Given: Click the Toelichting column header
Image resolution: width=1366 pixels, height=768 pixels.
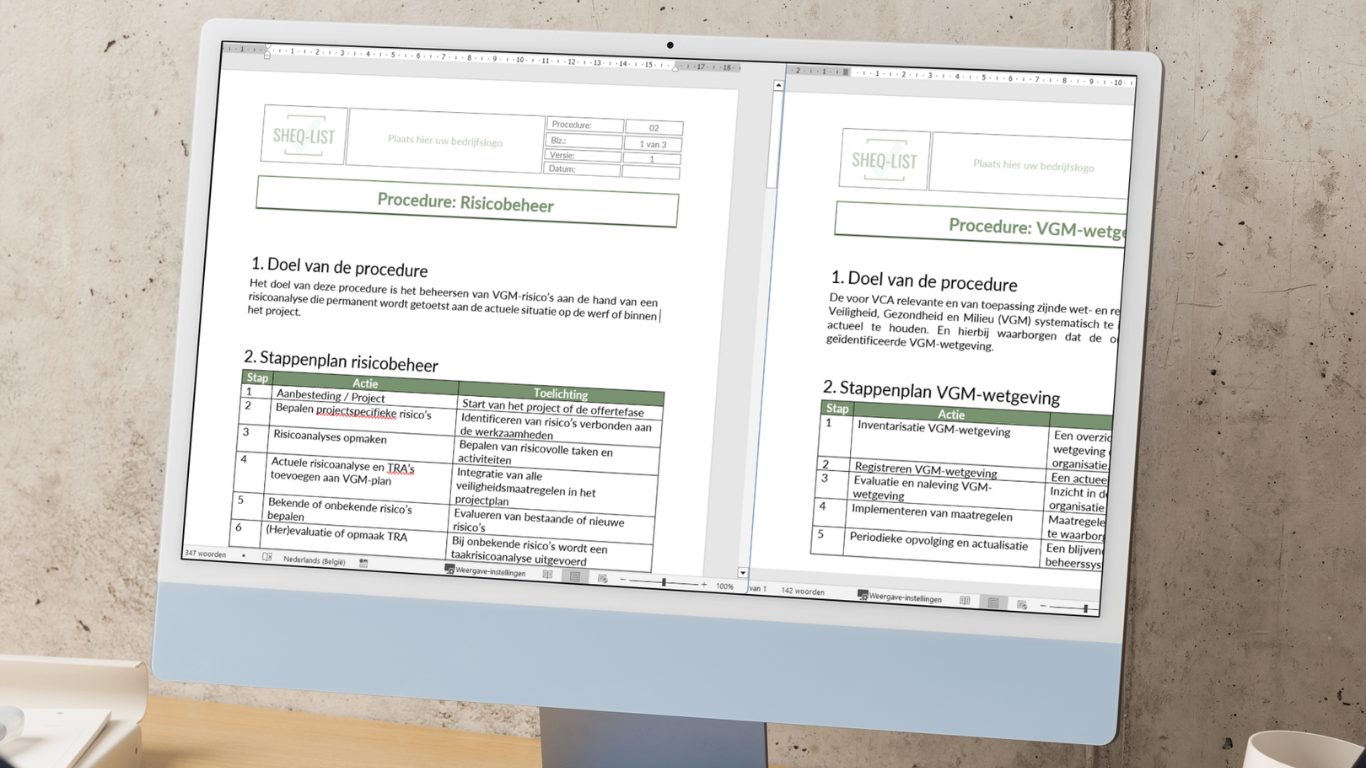Looking at the screenshot, I should pyautogui.click(x=561, y=393).
